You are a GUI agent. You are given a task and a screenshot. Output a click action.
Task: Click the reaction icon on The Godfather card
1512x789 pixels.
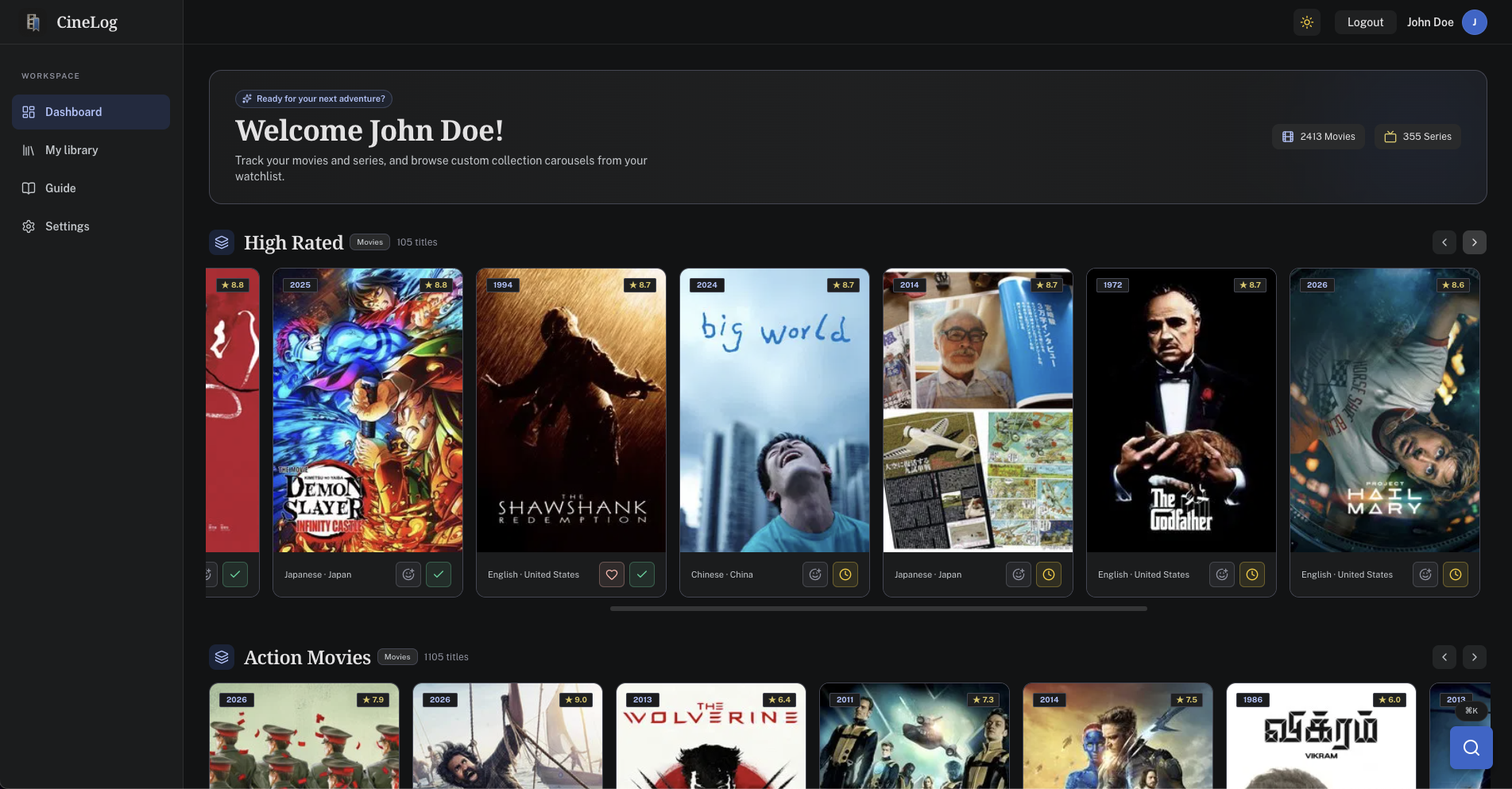coord(1222,574)
